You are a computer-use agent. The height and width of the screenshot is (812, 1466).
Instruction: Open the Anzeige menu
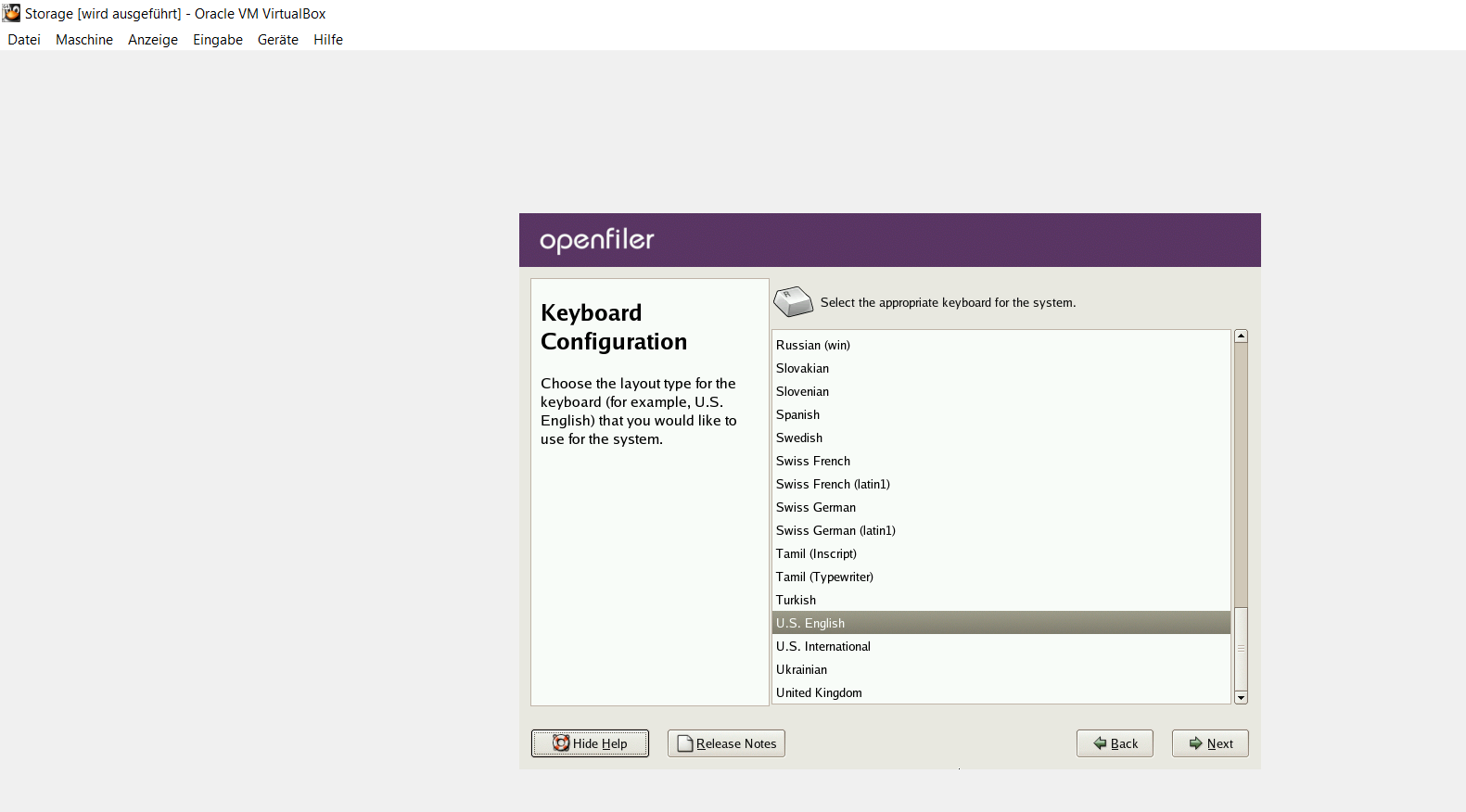[153, 40]
